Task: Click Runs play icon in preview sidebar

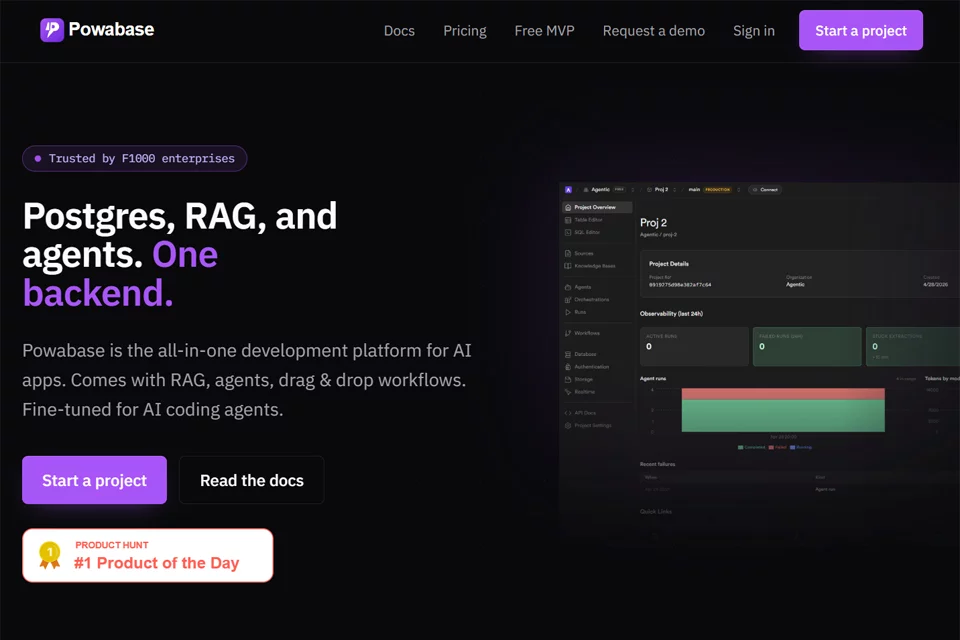Action: click(x=568, y=312)
